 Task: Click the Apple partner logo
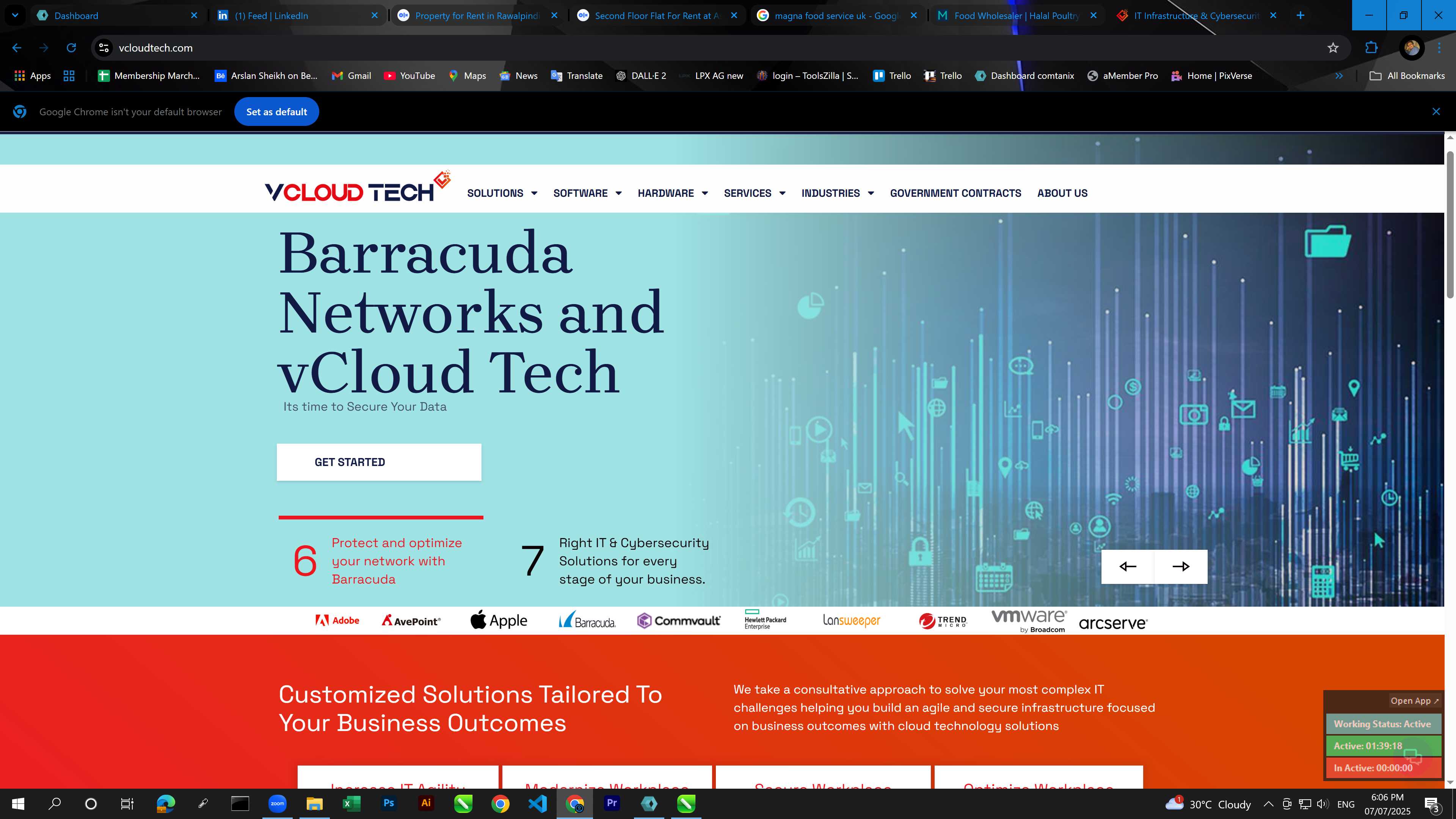pos(499,620)
